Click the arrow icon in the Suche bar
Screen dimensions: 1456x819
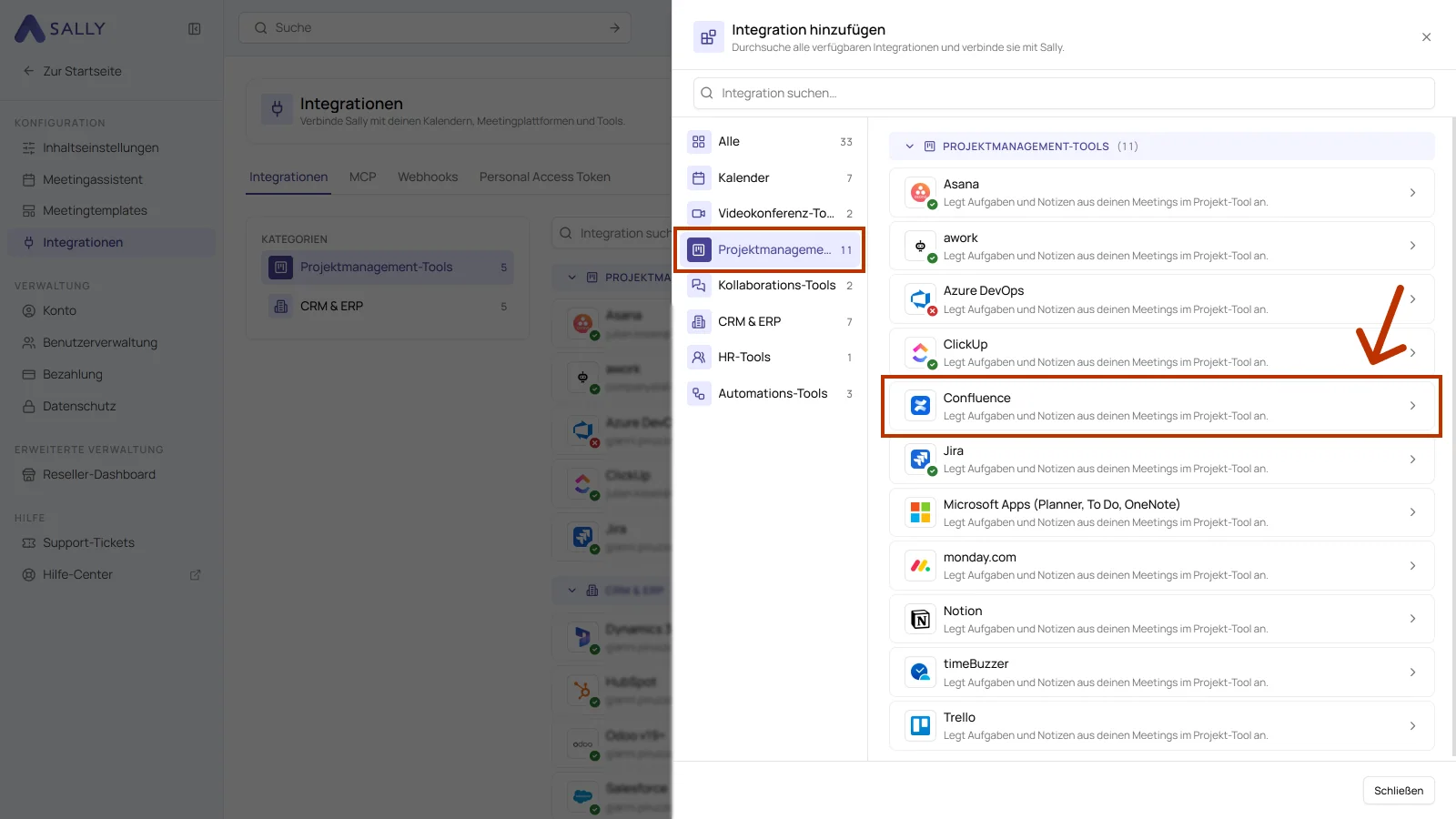click(614, 28)
